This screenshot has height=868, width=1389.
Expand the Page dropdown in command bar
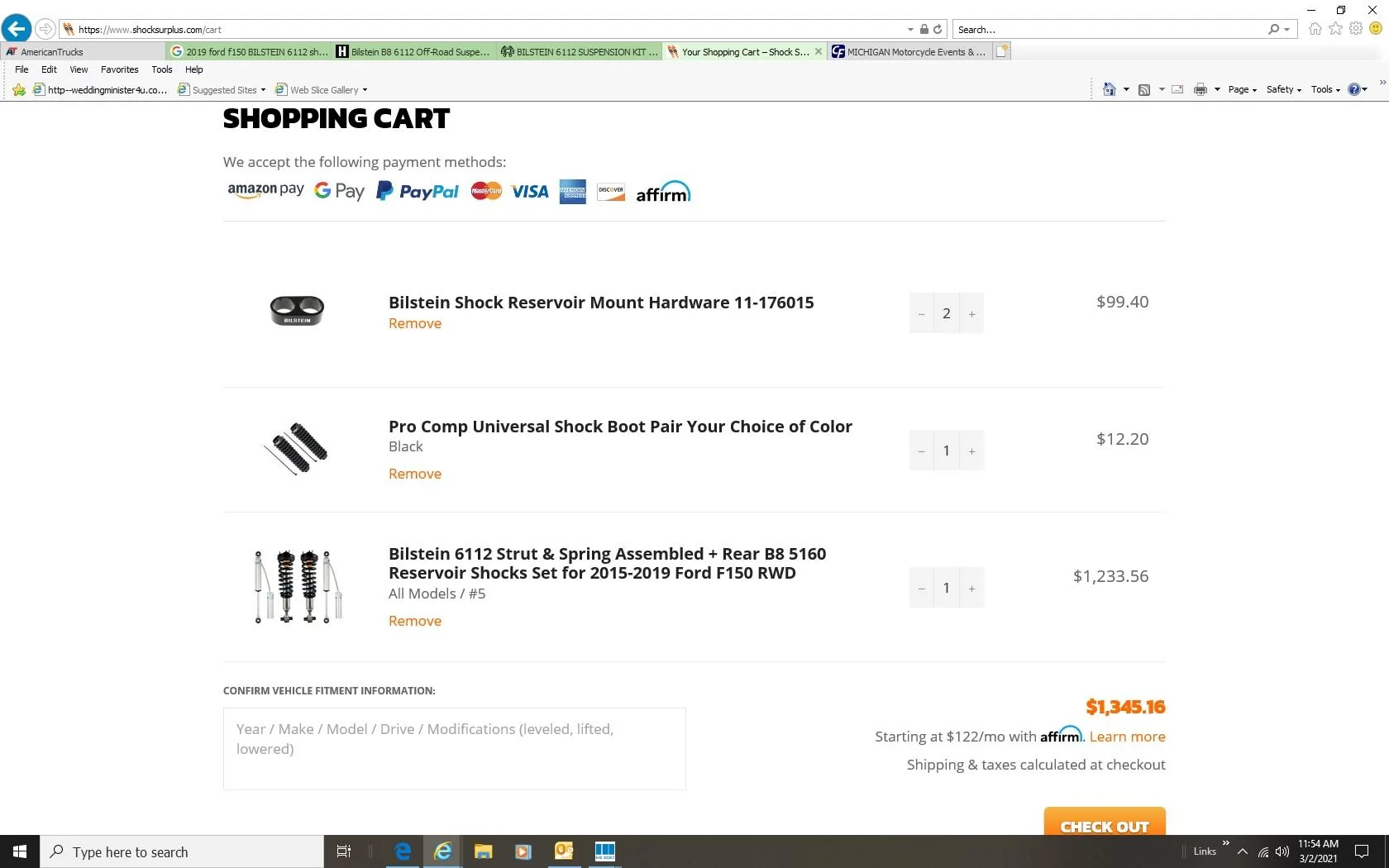(x=1242, y=89)
